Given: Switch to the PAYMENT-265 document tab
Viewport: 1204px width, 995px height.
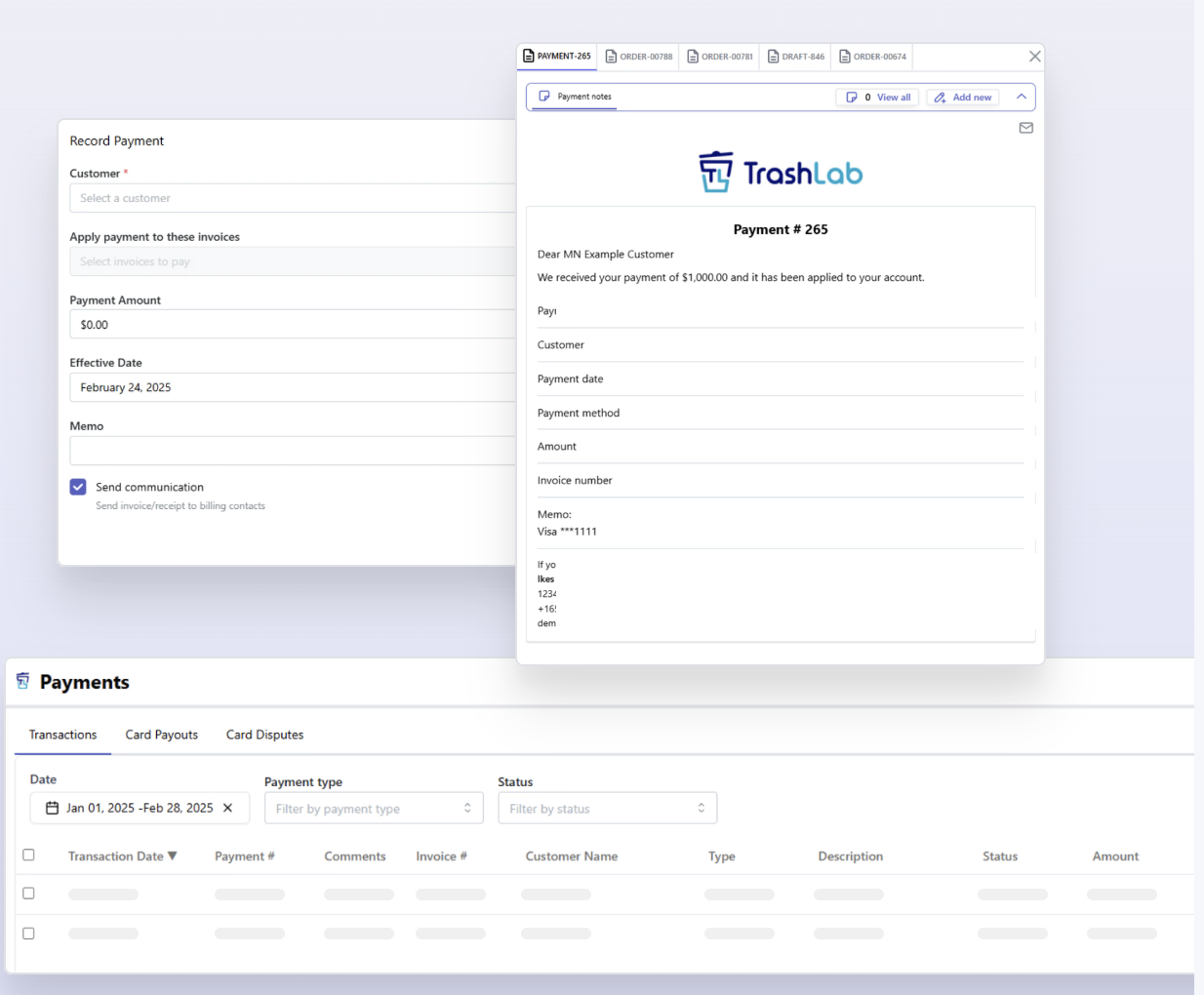Looking at the screenshot, I should [557, 57].
